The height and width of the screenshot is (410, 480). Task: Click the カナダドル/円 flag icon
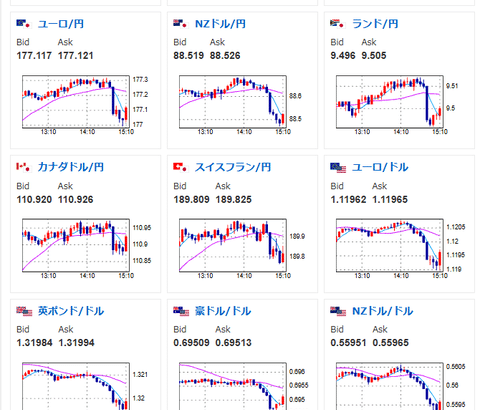(24, 167)
